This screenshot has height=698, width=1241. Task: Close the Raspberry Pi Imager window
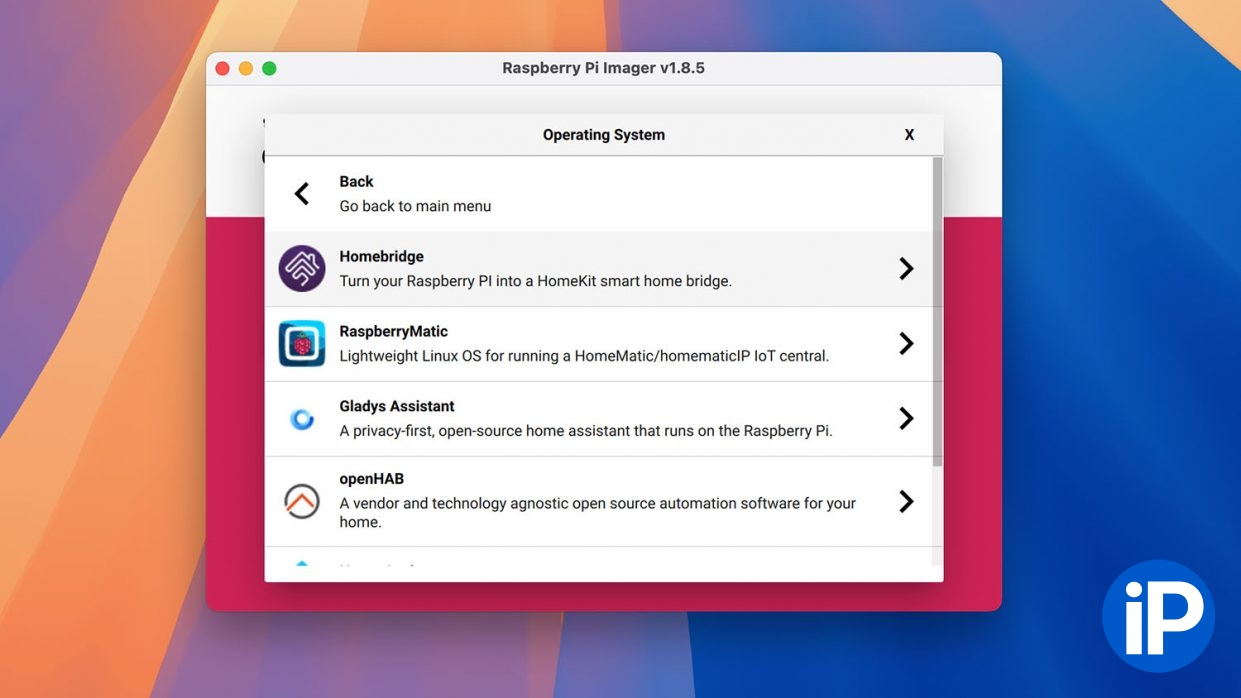click(x=222, y=69)
